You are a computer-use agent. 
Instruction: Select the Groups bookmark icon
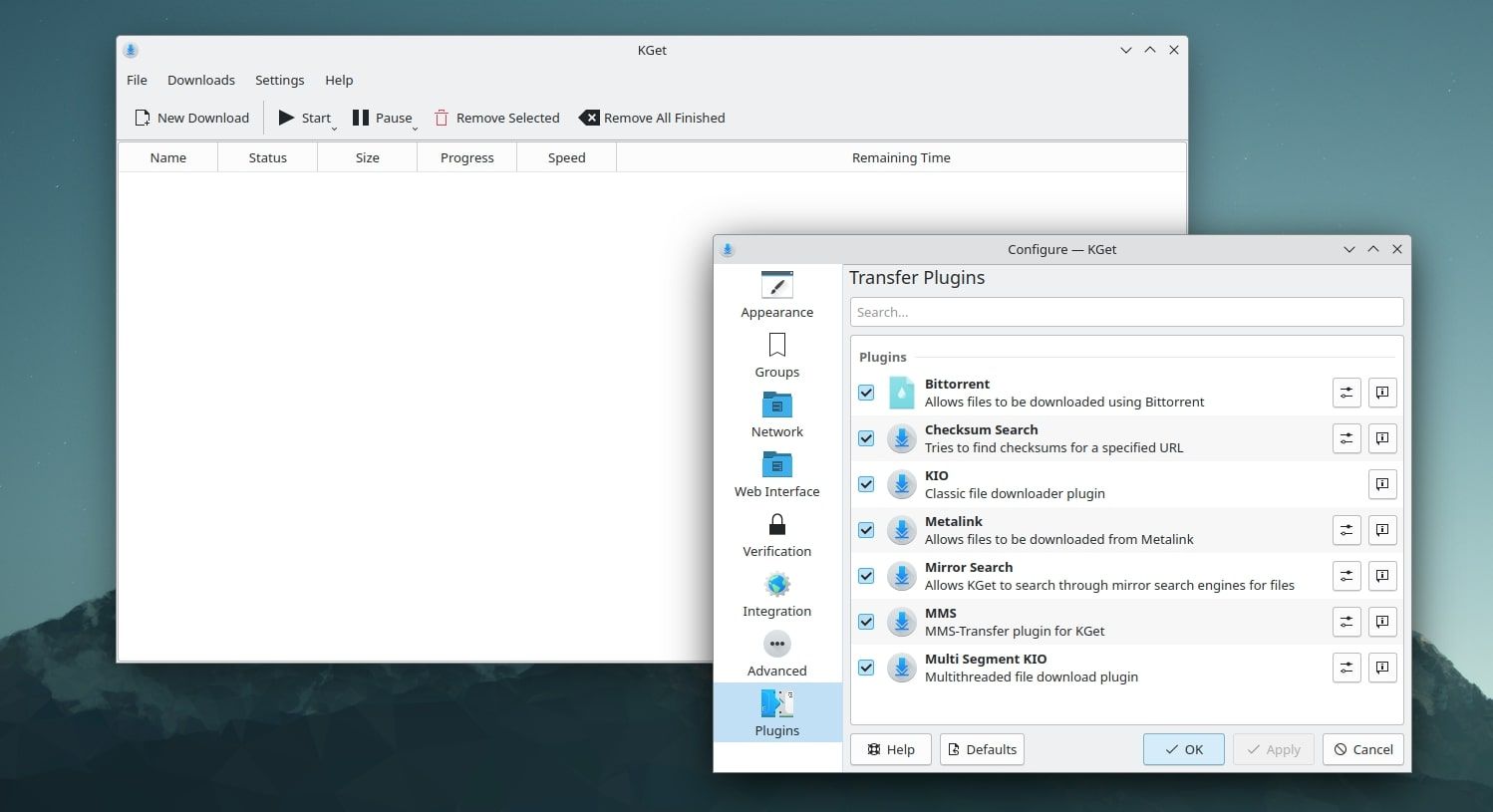(x=776, y=346)
